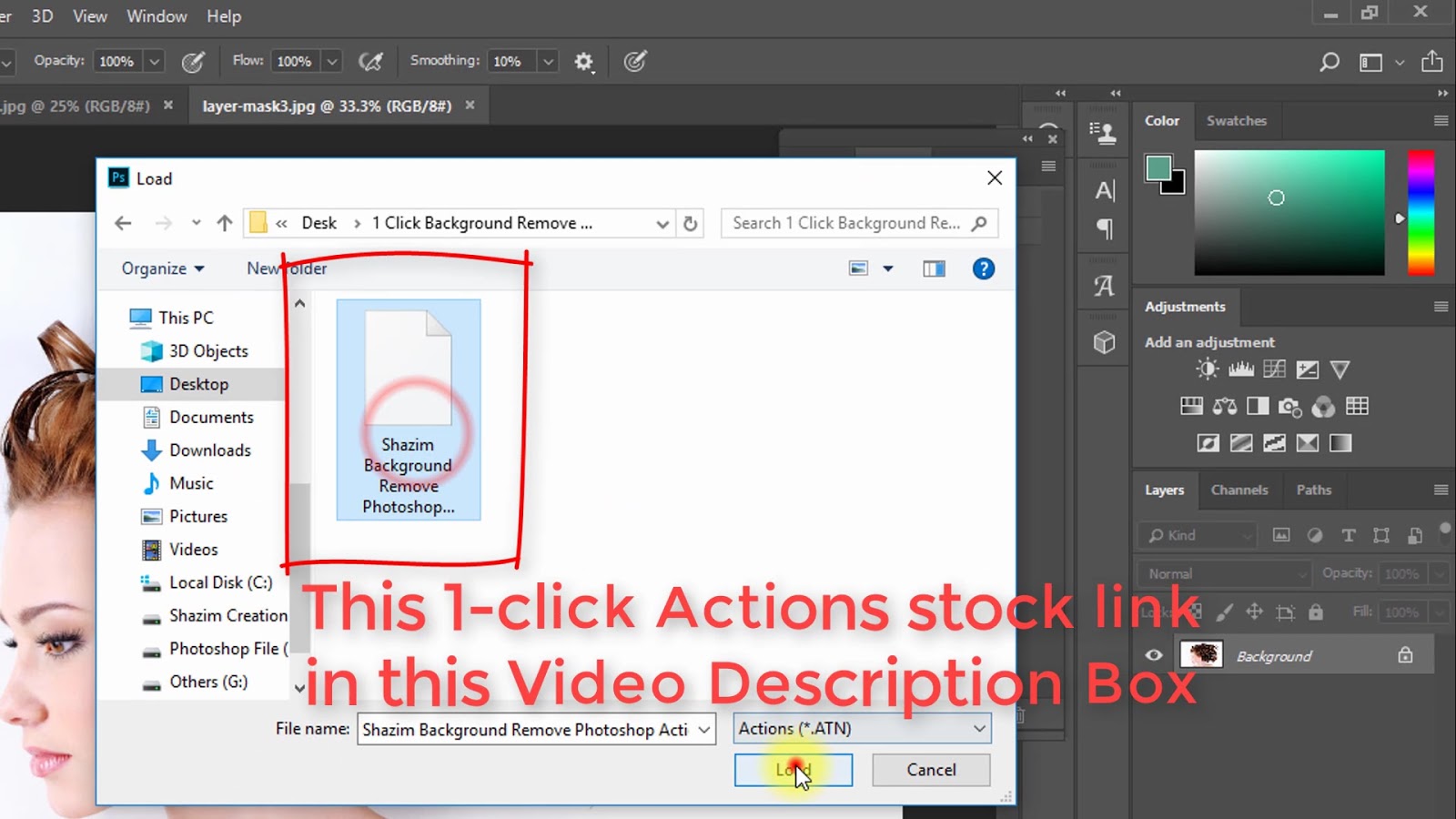Open the View menu

pos(90,16)
